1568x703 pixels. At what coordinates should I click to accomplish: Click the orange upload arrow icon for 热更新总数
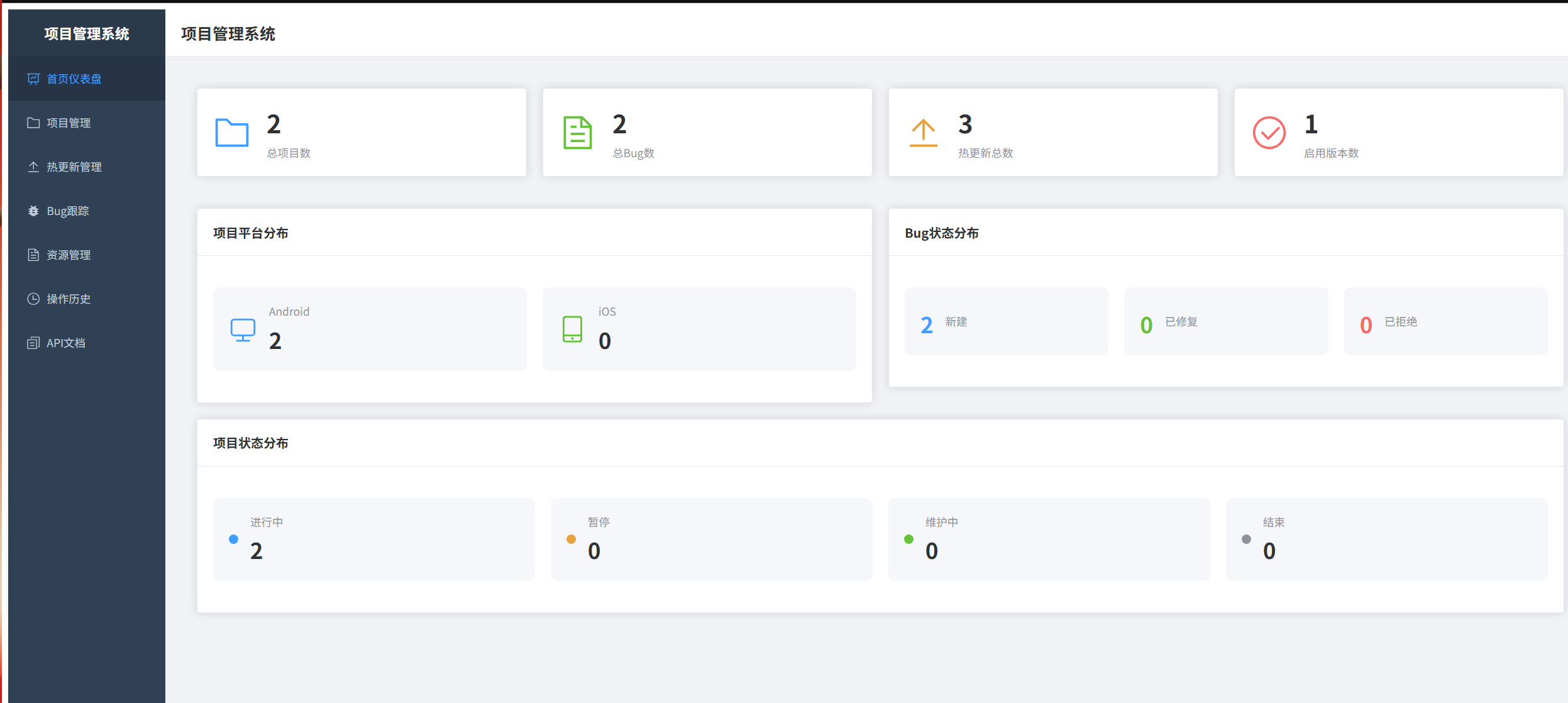pos(923,133)
